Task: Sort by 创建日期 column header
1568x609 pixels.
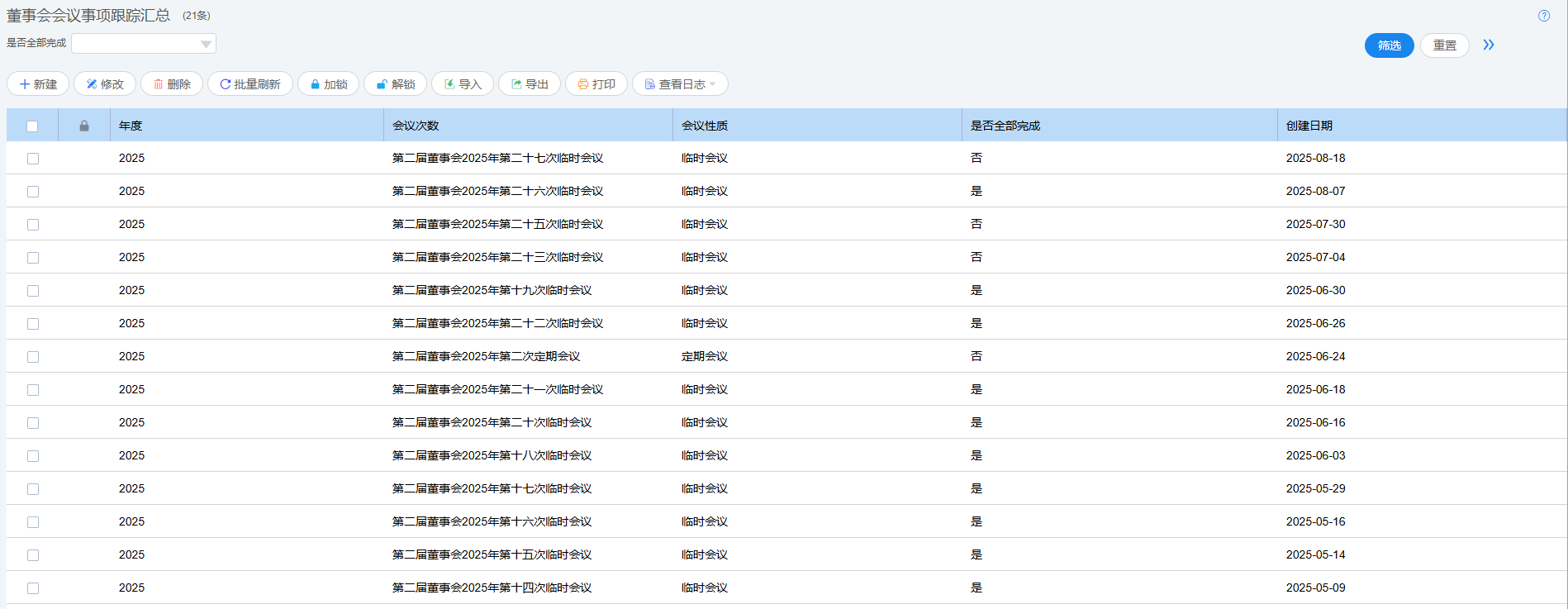Action: [x=1309, y=126]
